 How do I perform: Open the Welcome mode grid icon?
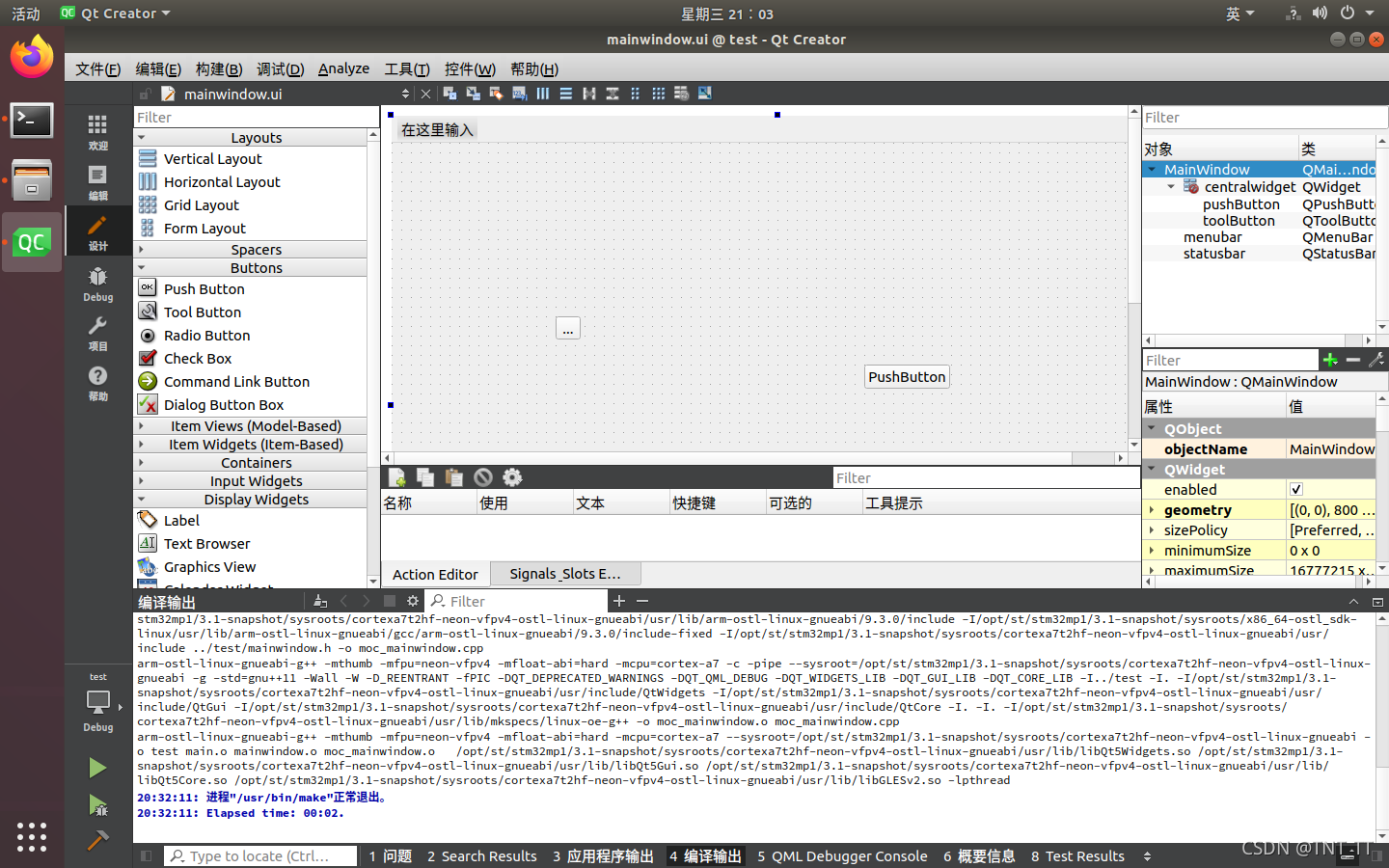(x=97, y=132)
